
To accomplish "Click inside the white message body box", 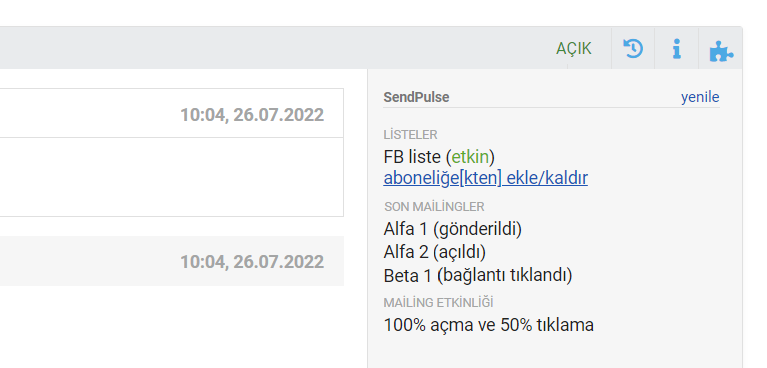I will coord(171,177).
